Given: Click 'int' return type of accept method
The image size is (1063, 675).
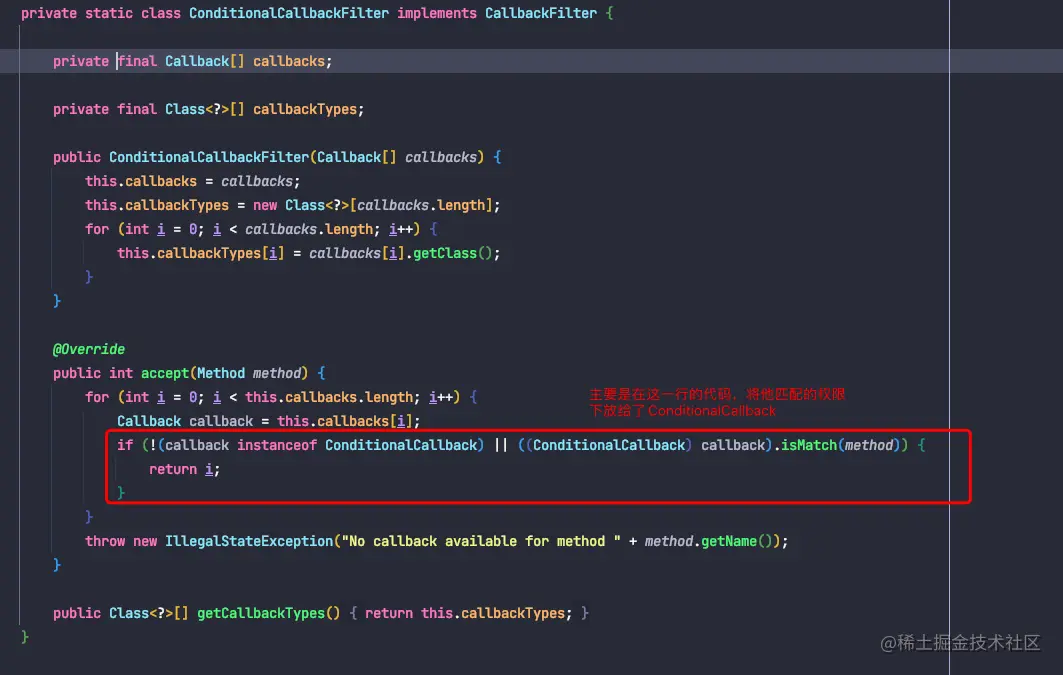Looking at the screenshot, I should click(121, 373).
